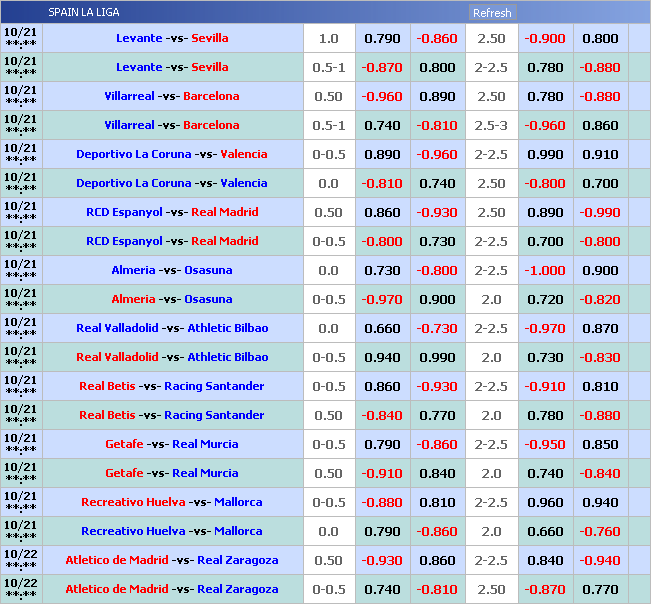
Task: Select 0.790 odds for Levante vs Sevilla
Action: coord(382,39)
